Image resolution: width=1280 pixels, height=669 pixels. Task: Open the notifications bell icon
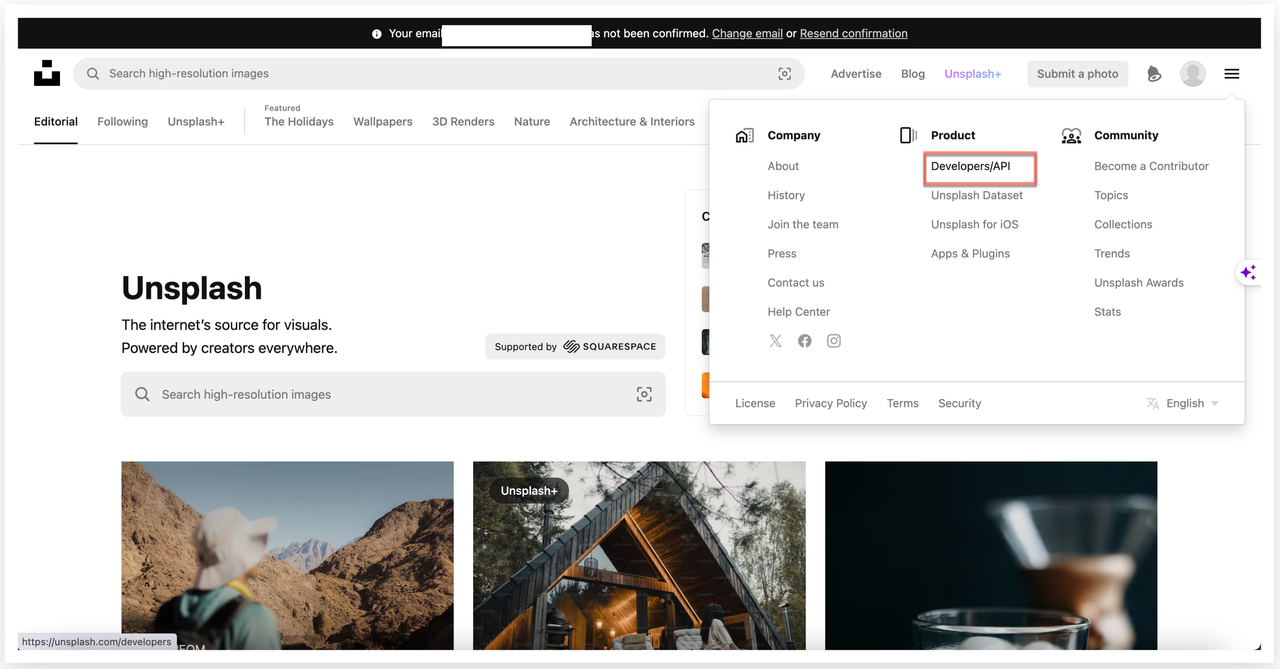(x=1154, y=74)
